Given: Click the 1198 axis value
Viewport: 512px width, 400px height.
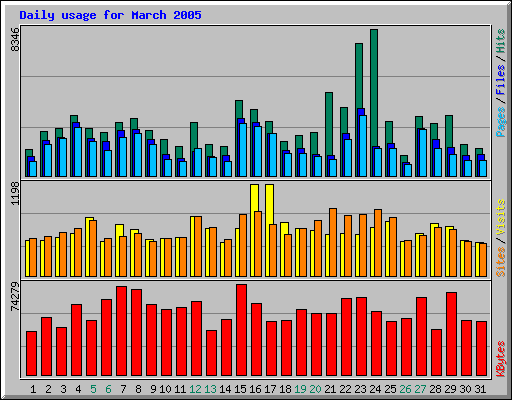Looking at the screenshot, I should pos(15,194).
